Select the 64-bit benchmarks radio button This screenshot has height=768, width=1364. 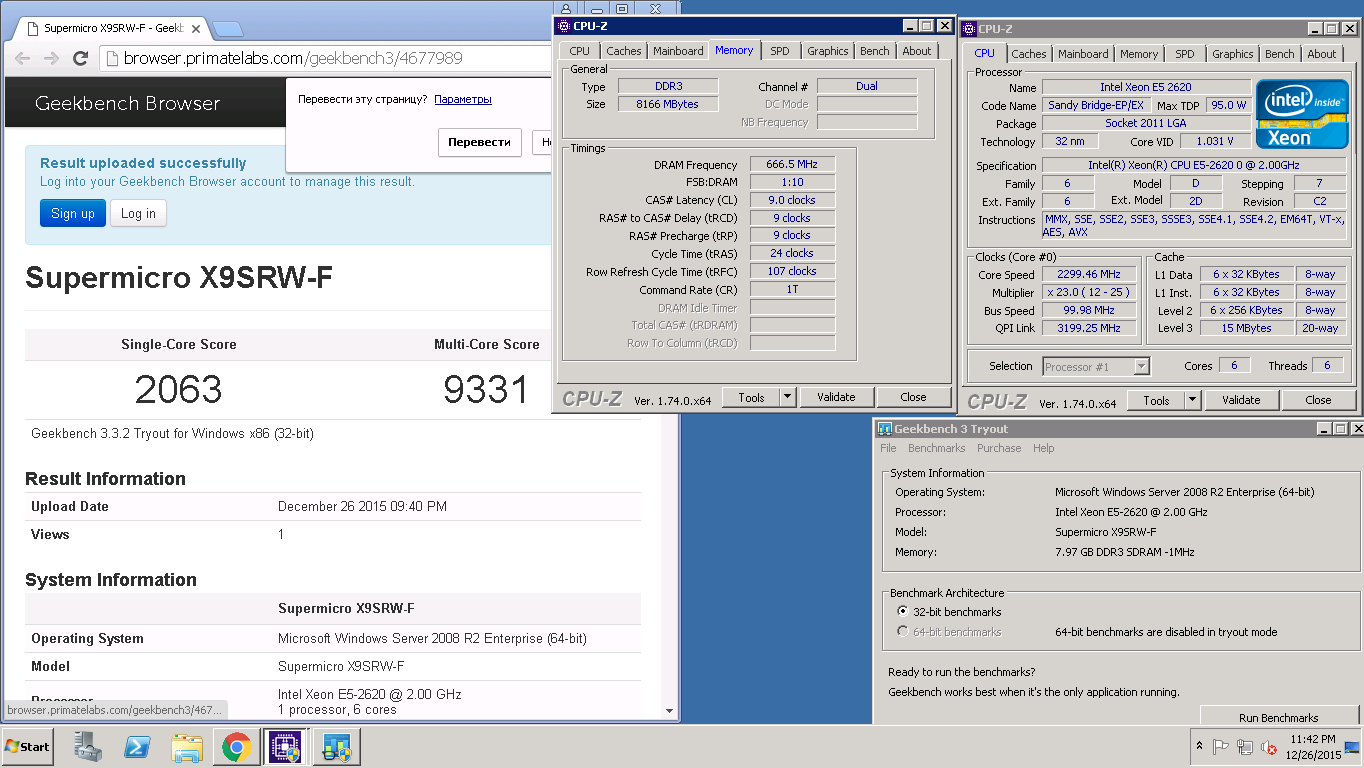[x=902, y=632]
